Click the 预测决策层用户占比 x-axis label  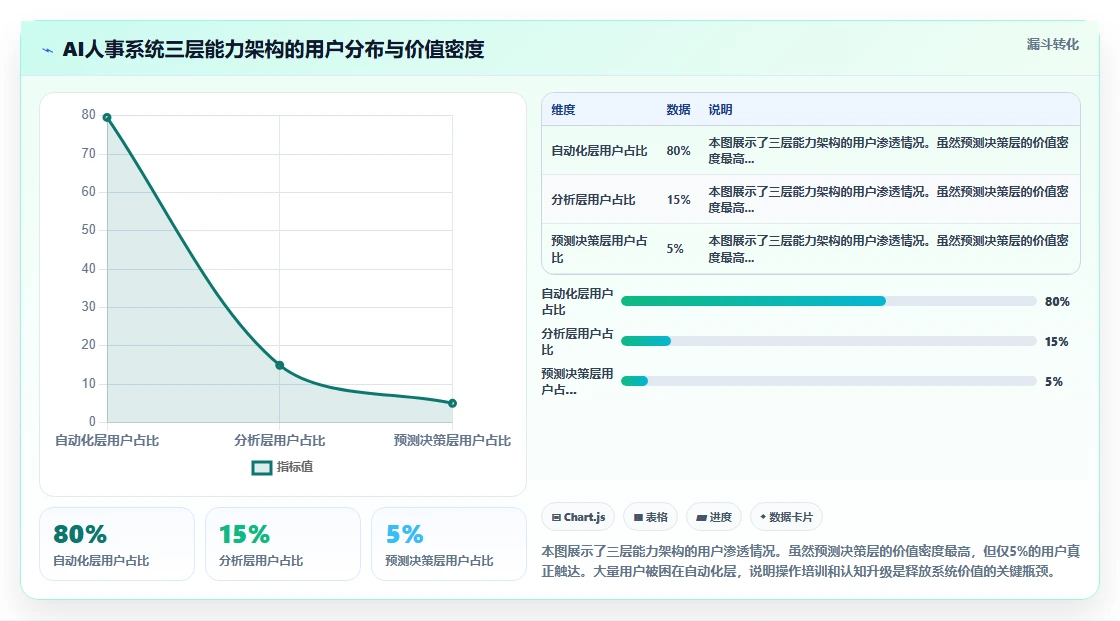tap(452, 440)
